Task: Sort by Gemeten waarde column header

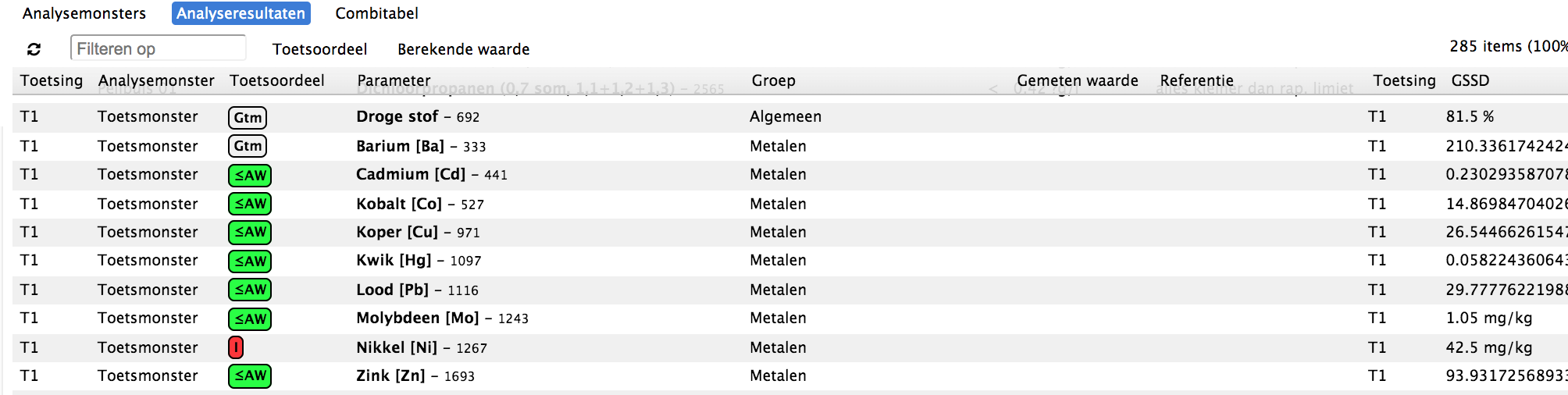Action: (x=1078, y=80)
